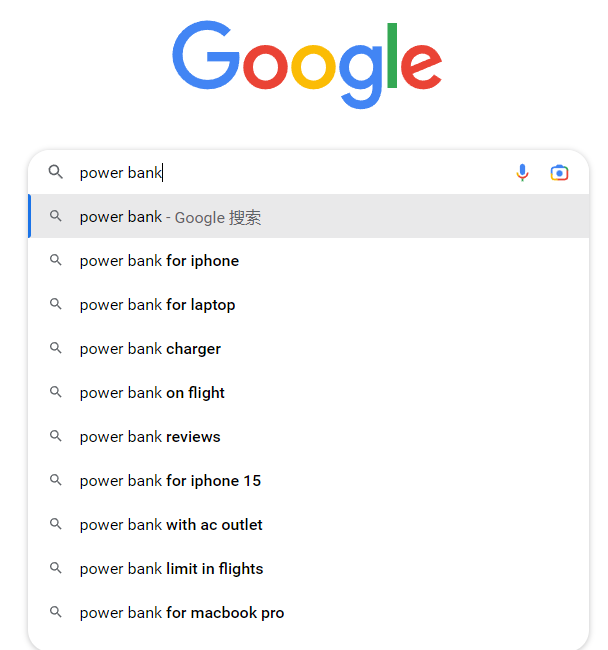Viewport: 608px width, 650px height.
Task: Click the magnifier icon beside 'power bank reviews'
Action: (56, 436)
